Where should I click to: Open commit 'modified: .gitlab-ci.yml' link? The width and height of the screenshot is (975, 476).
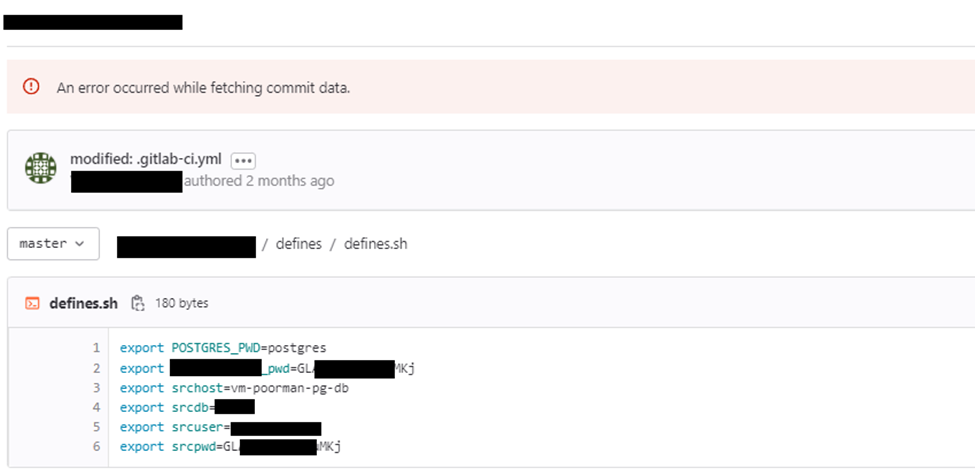point(146,159)
